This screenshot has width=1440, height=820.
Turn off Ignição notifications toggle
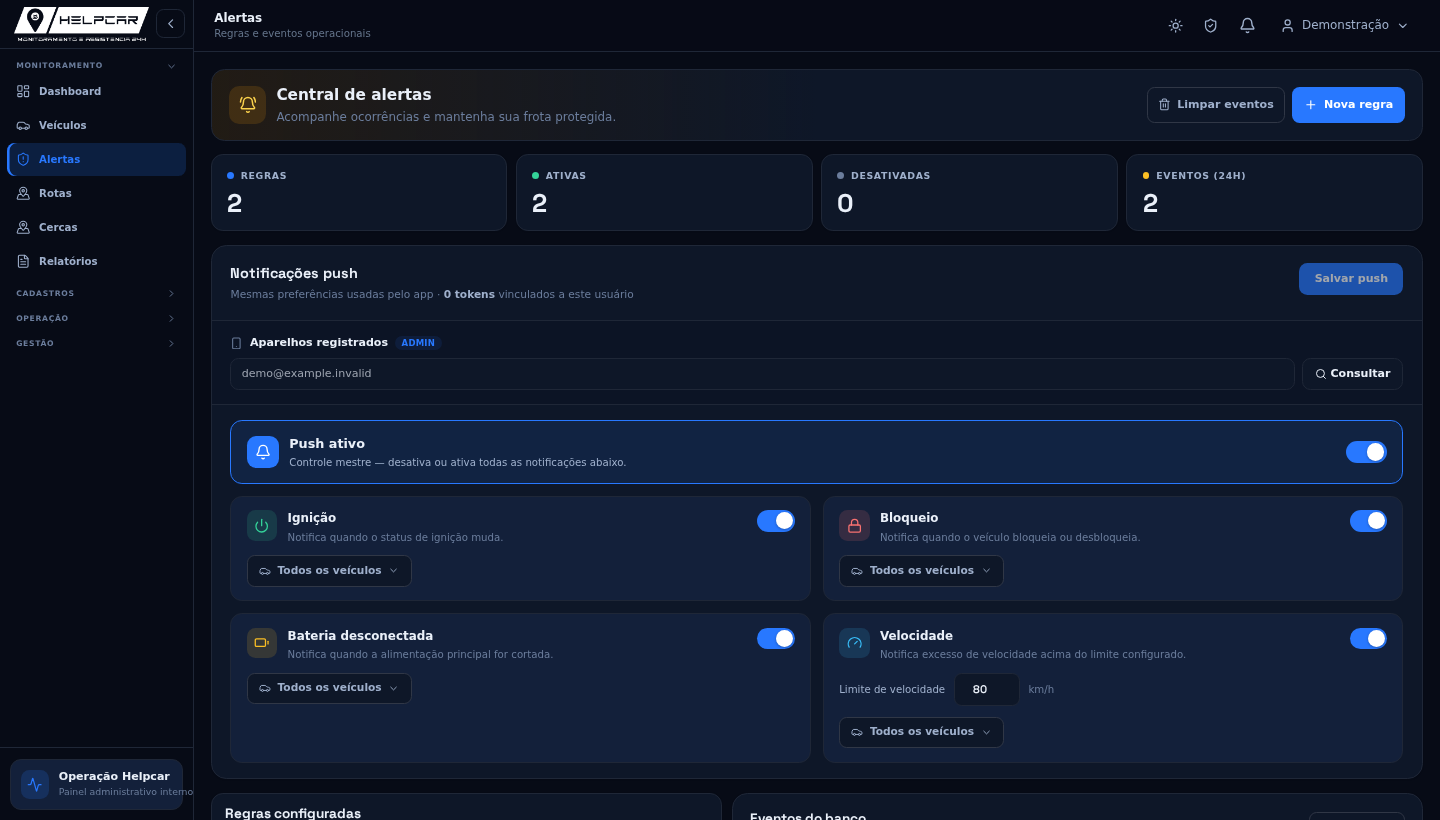(x=776, y=521)
